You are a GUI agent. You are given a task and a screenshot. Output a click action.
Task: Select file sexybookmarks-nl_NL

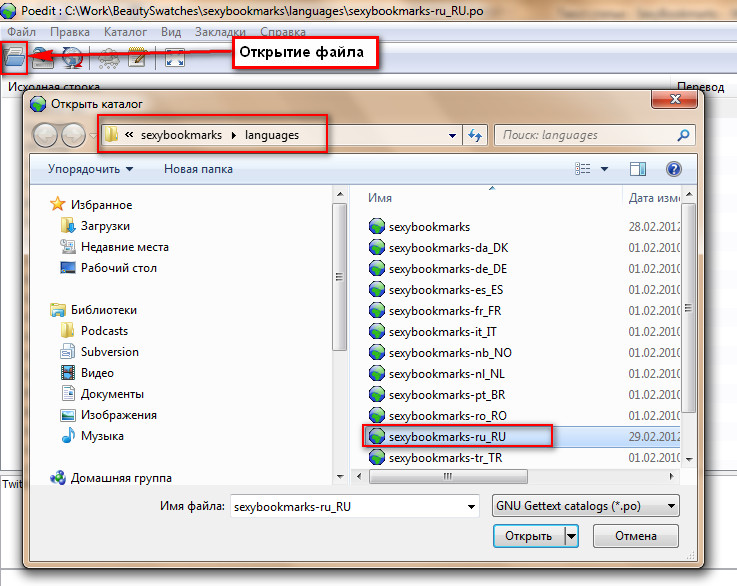point(437,374)
